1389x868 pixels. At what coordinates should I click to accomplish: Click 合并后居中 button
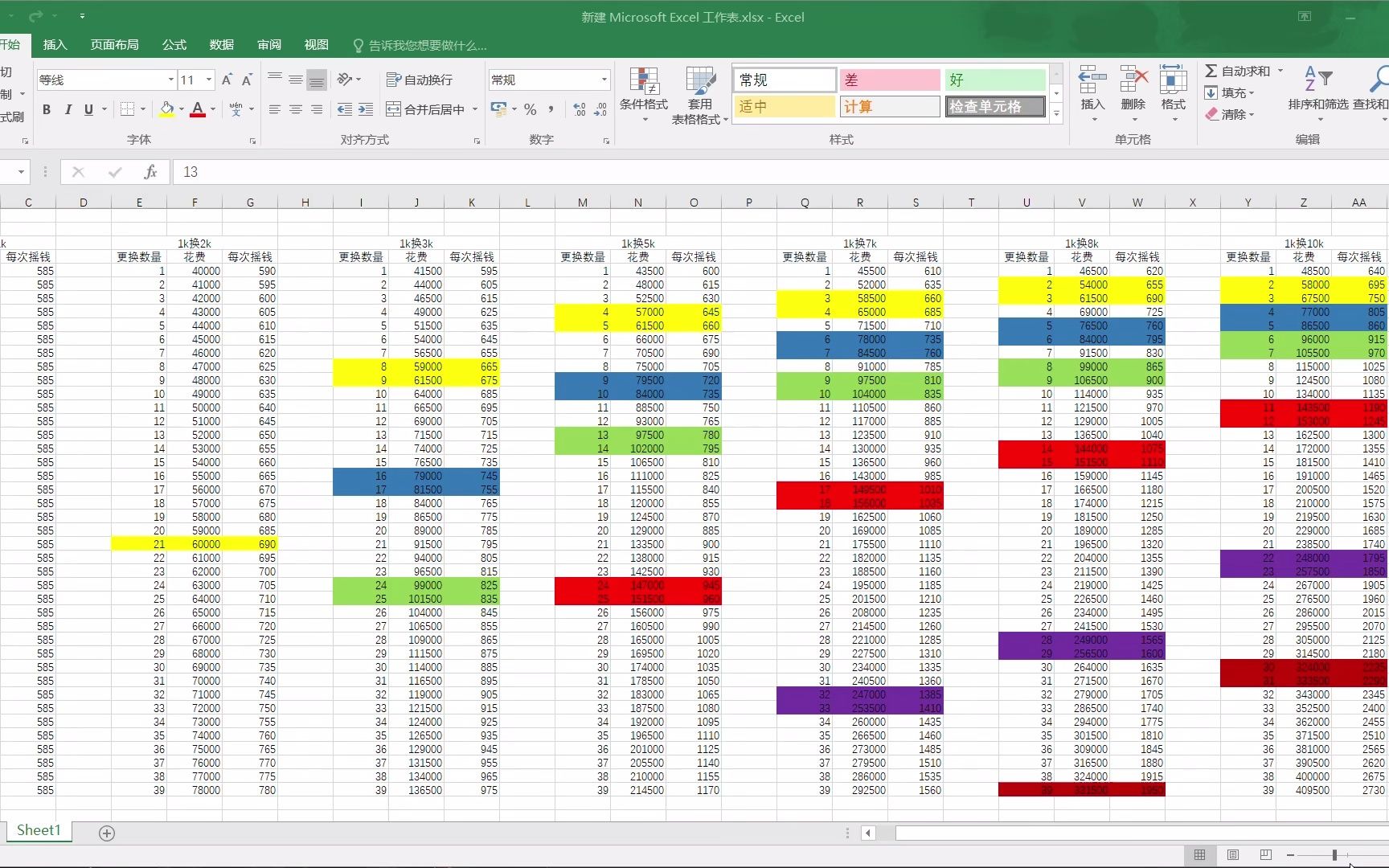click(425, 109)
